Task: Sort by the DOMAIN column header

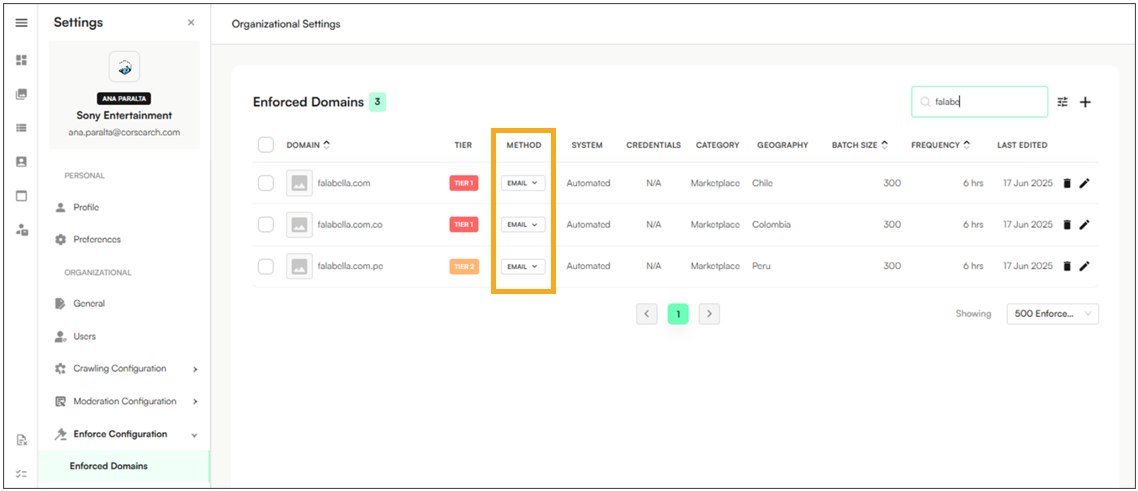Action: tap(308, 145)
